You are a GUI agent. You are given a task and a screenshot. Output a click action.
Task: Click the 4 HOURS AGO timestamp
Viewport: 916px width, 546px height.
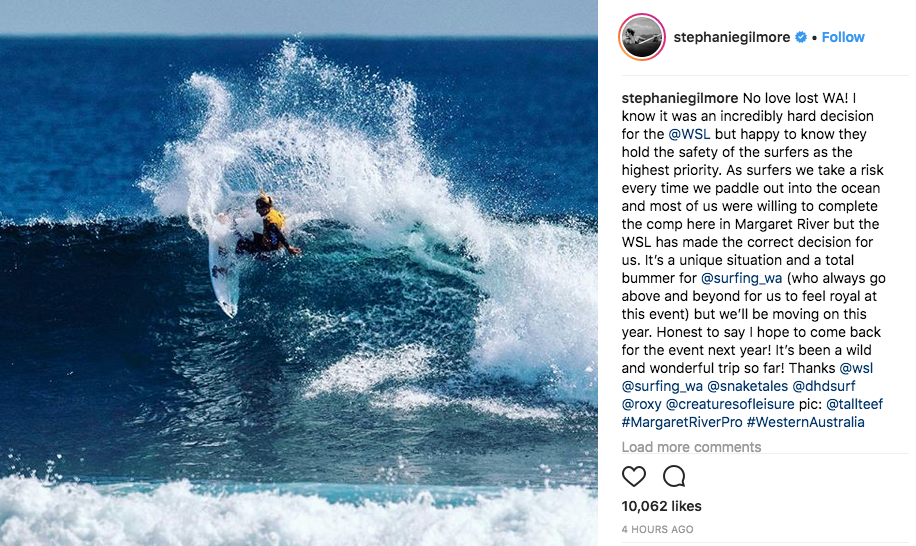[x=657, y=530]
